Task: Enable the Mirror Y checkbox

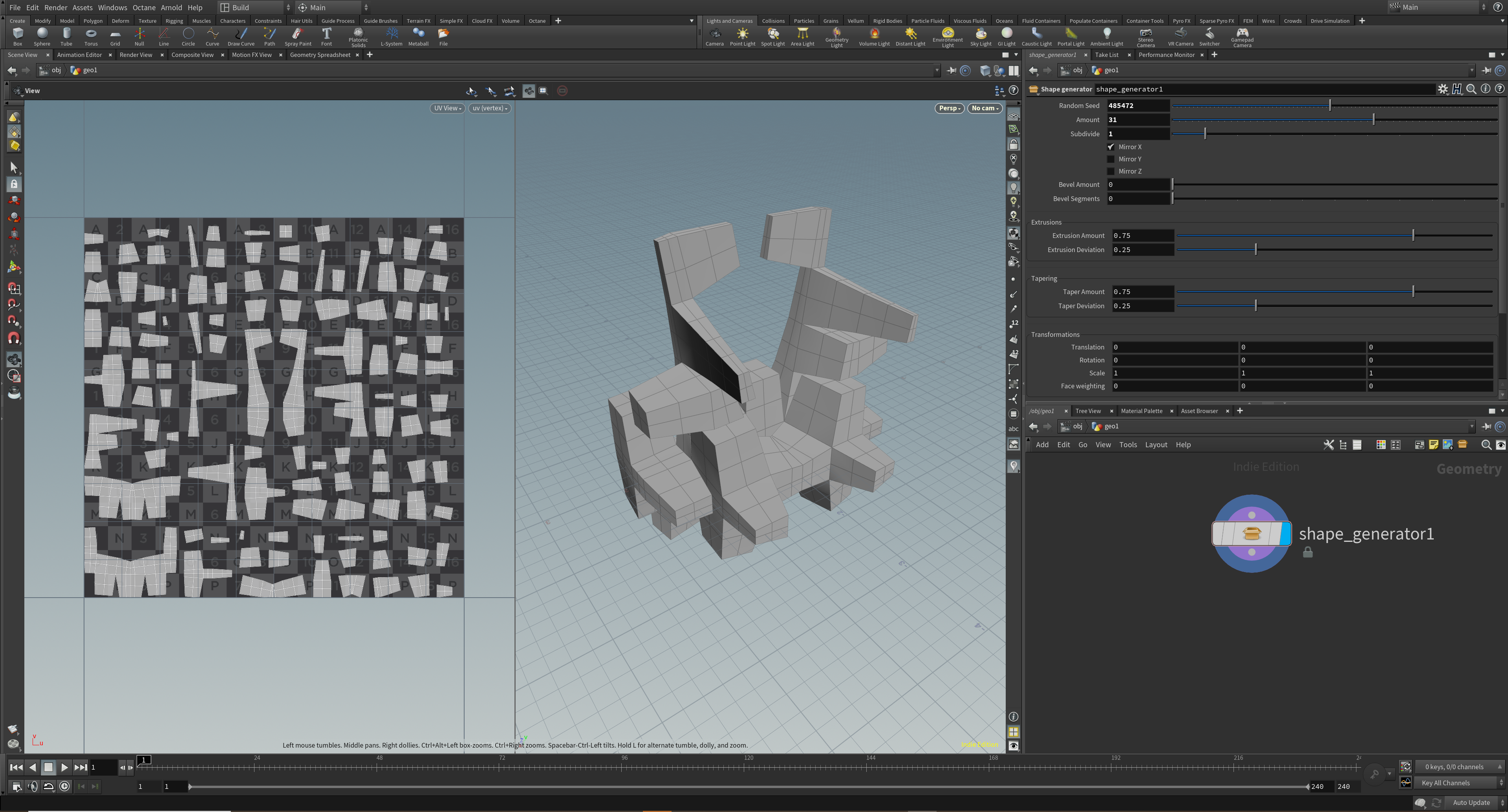Action: click(x=1111, y=159)
